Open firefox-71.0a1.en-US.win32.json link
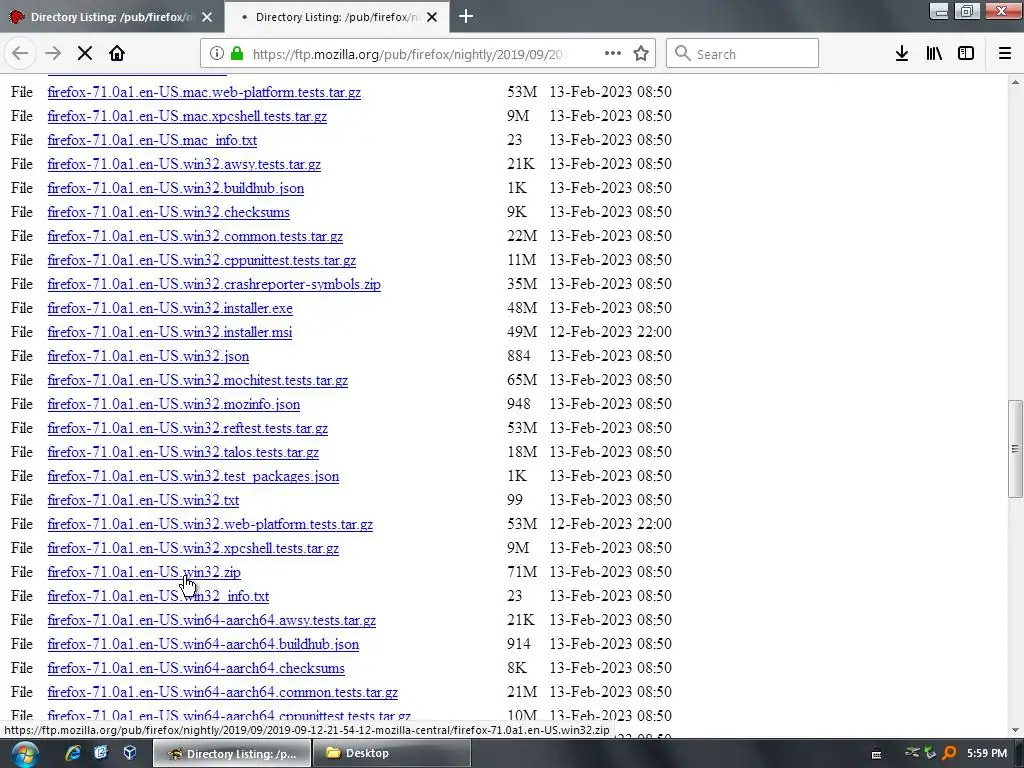 tap(148, 357)
